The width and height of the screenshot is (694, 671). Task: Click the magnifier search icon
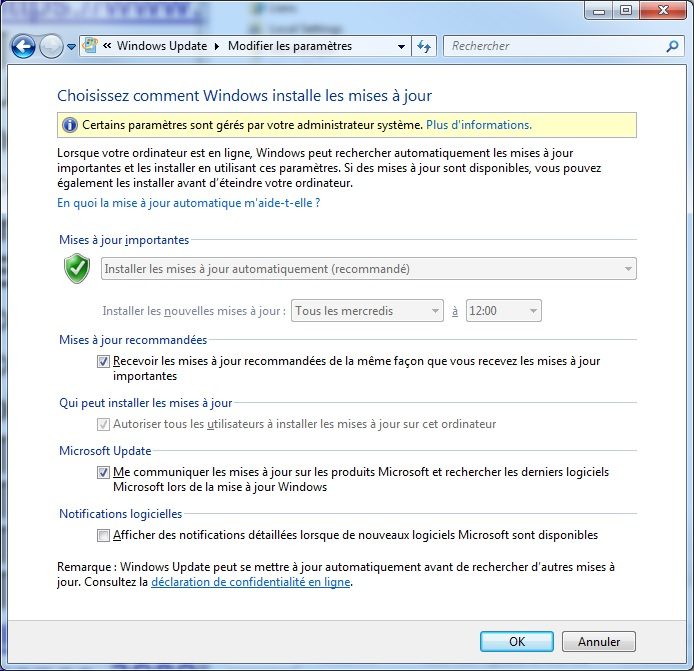672,46
